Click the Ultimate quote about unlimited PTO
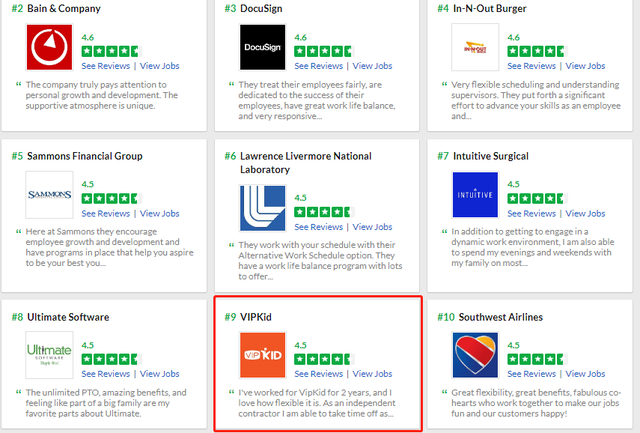The height and width of the screenshot is (433, 640). coord(106,403)
